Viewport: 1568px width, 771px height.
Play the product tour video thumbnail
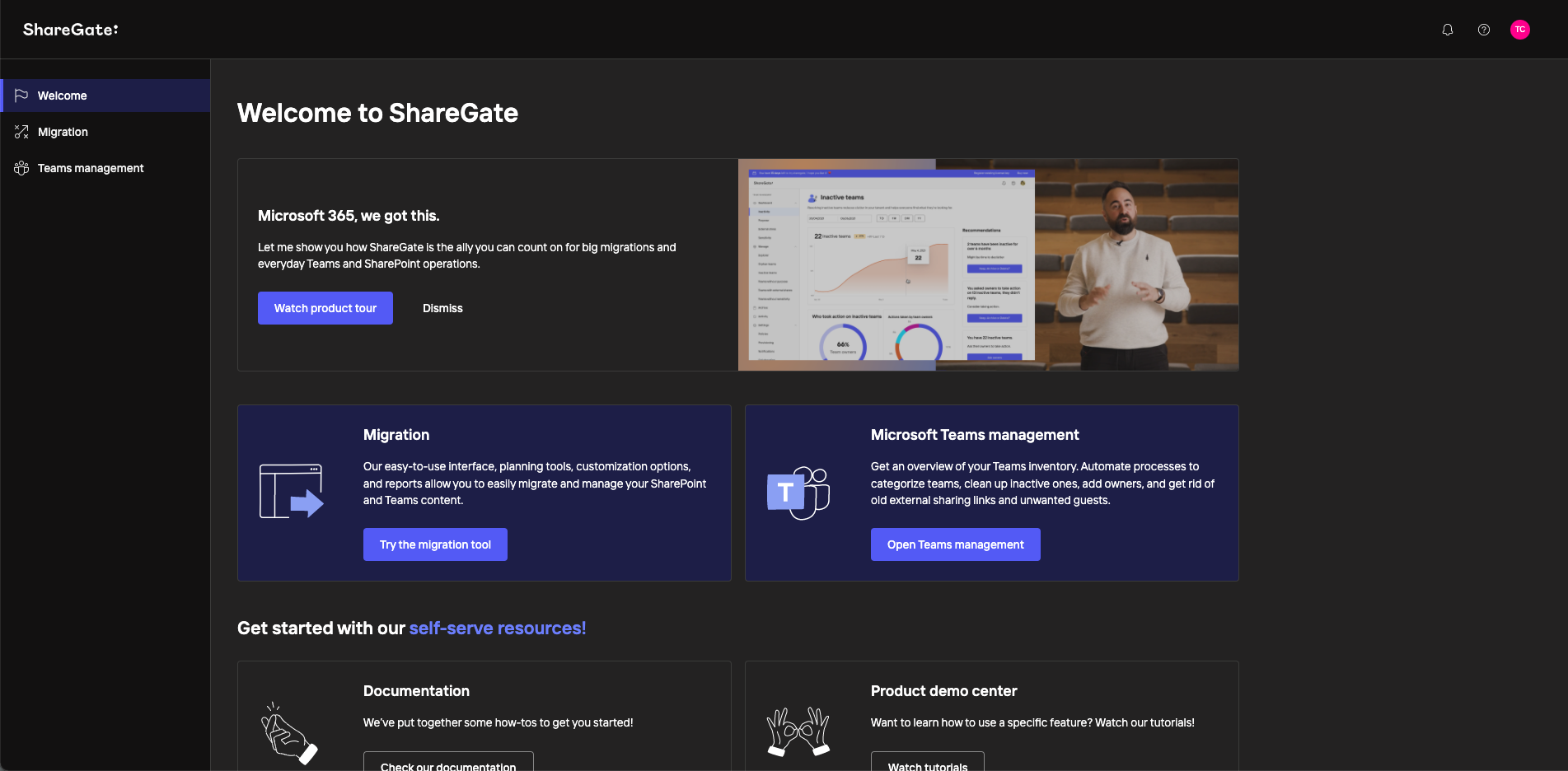click(988, 264)
